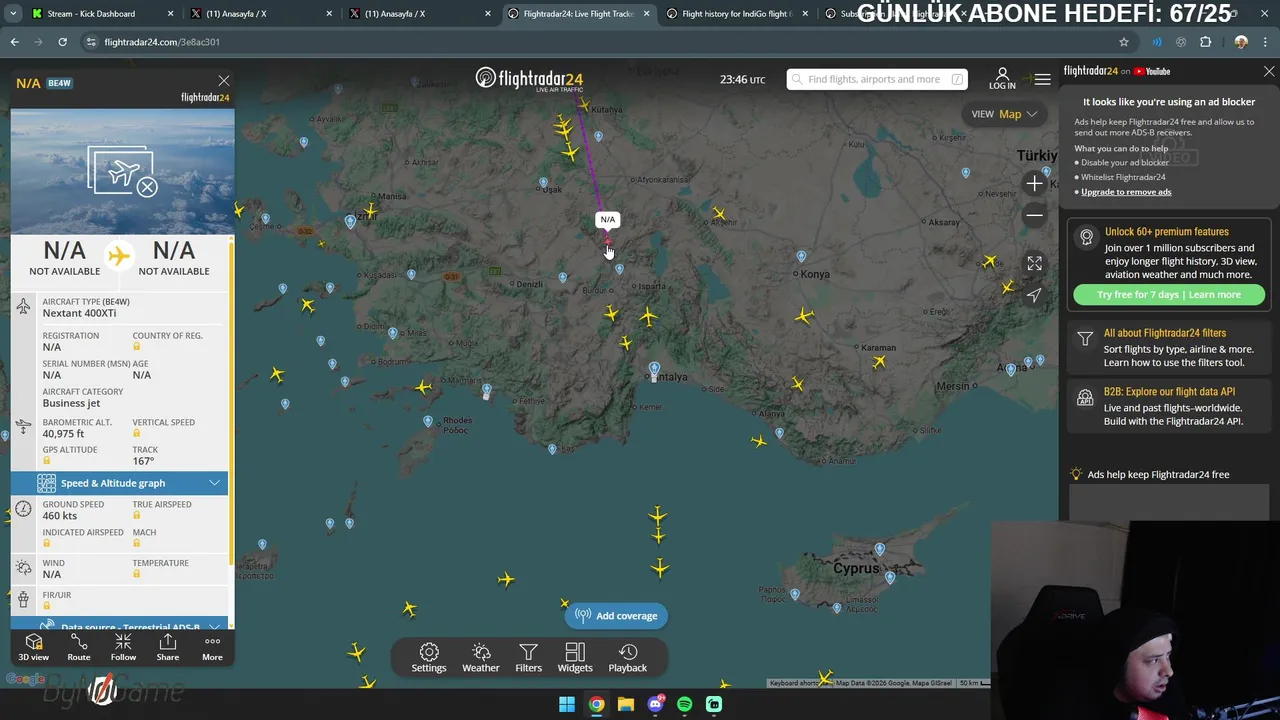Close the aircraft details panel
This screenshot has height=720, width=1280.
[x=224, y=81]
